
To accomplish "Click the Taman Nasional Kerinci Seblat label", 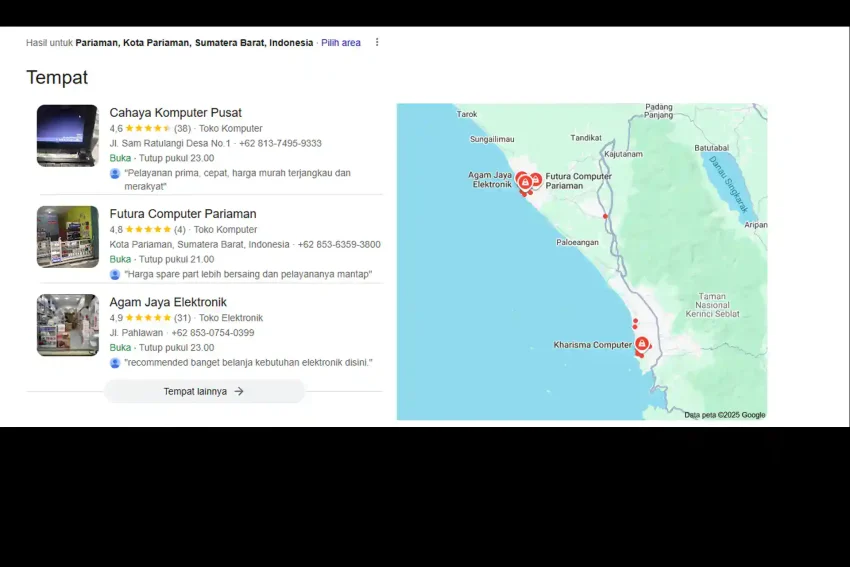I will (x=712, y=305).
